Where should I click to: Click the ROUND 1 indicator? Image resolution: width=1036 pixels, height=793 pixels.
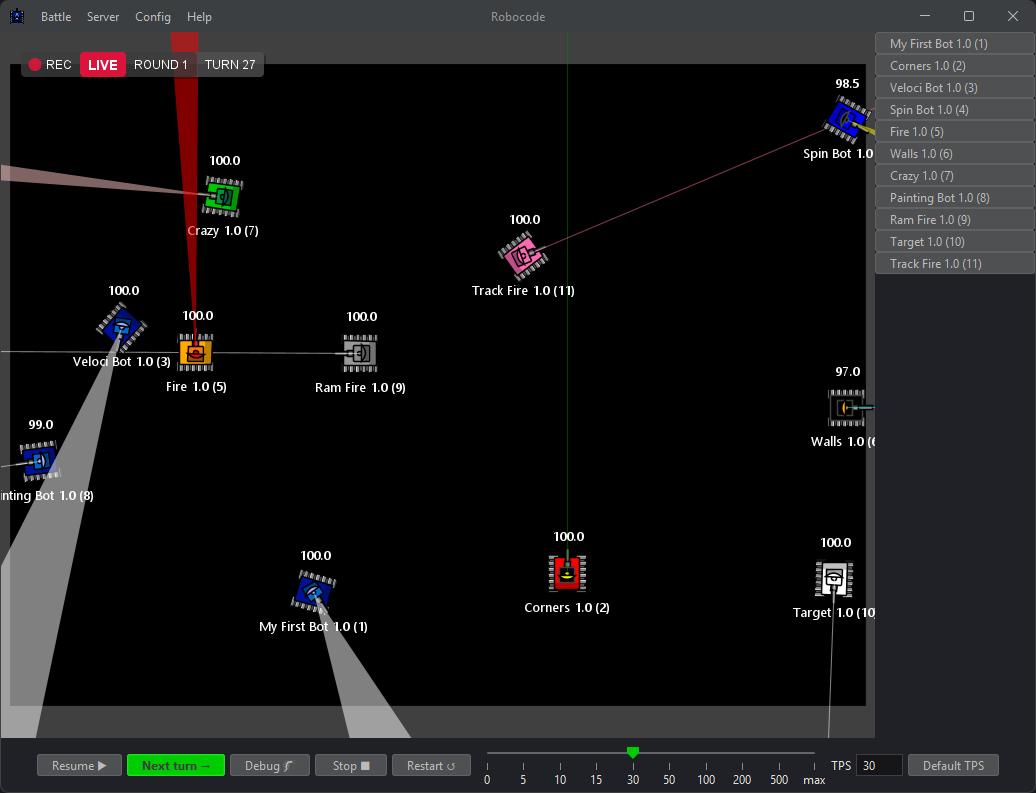pyautogui.click(x=161, y=65)
